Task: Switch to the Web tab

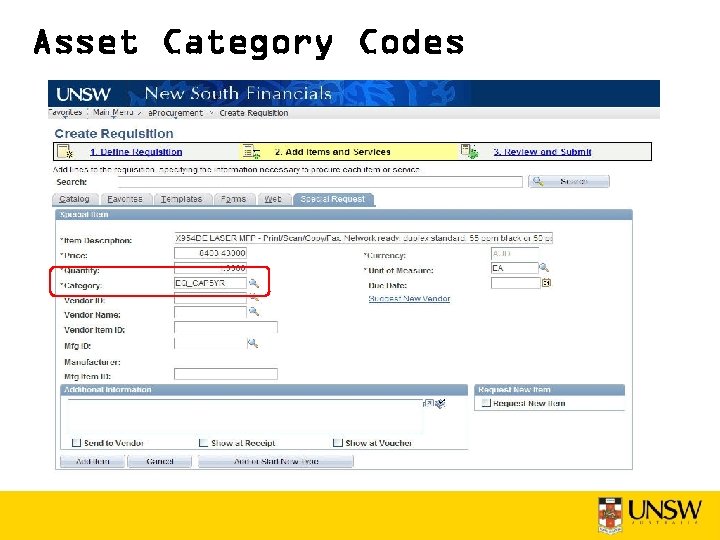Action: (273, 199)
